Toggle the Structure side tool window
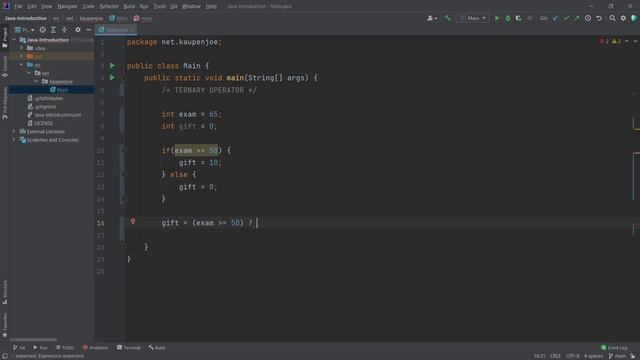Image resolution: width=640 pixels, height=360 pixels. pyautogui.click(x=5, y=292)
